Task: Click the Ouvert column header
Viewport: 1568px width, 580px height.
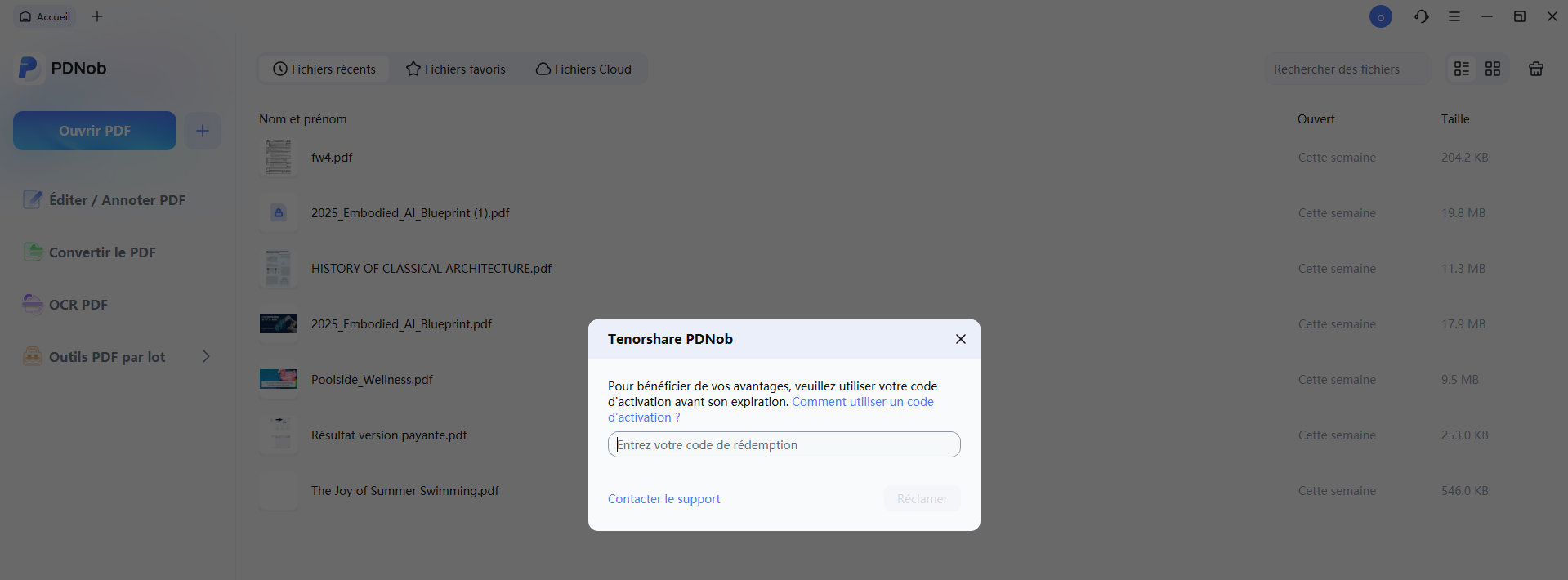Action: 1316,119
